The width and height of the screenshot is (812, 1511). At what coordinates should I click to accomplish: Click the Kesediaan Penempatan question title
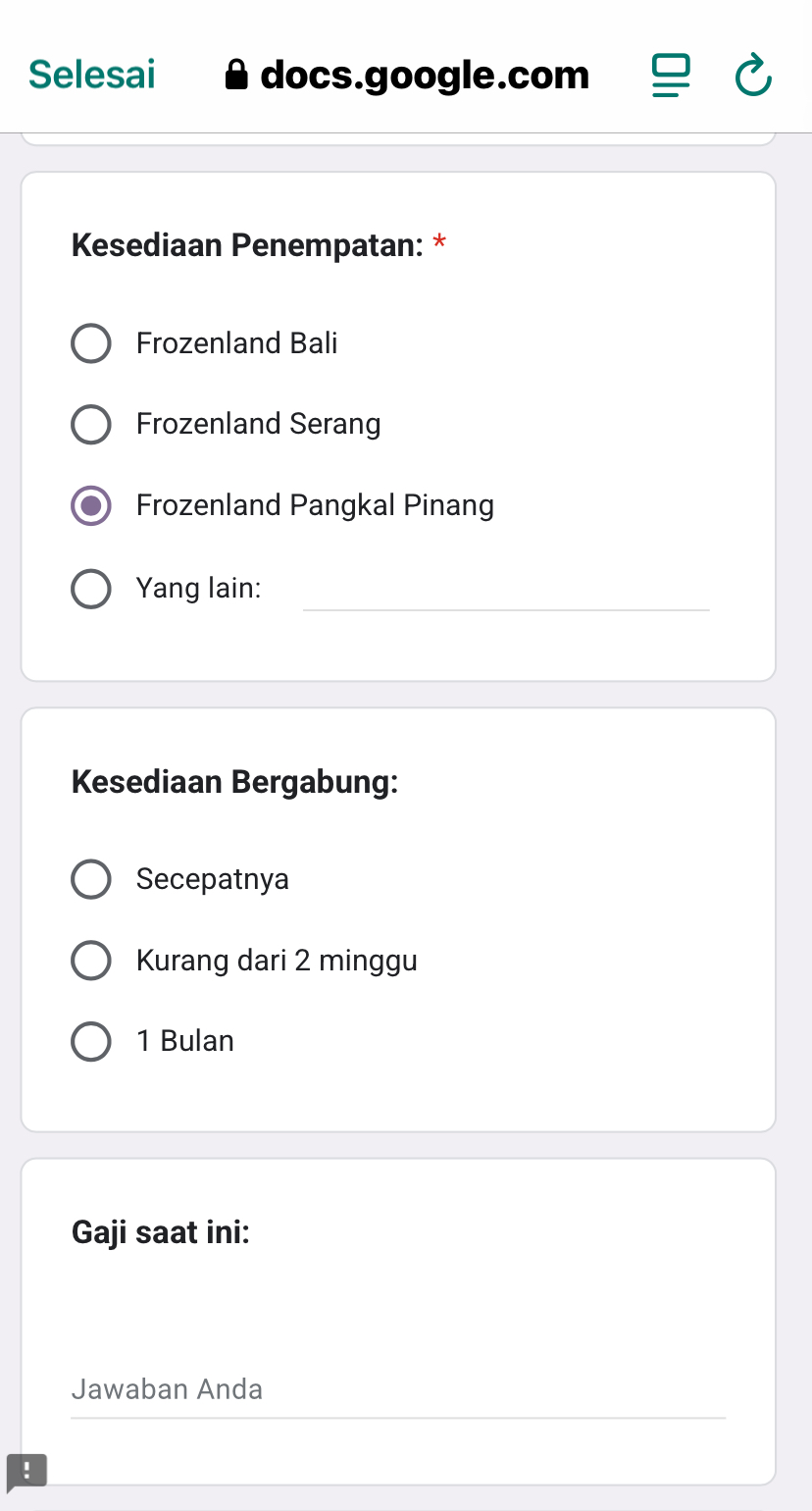247,245
